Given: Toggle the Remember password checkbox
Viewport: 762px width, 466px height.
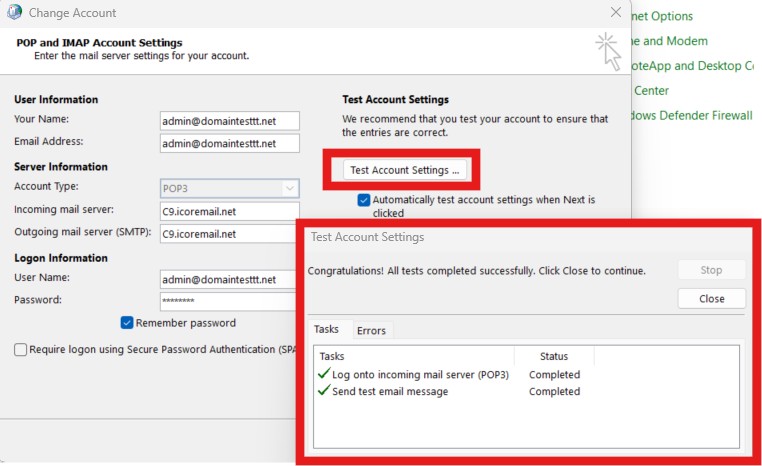Looking at the screenshot, I should [x=127, y=323].
